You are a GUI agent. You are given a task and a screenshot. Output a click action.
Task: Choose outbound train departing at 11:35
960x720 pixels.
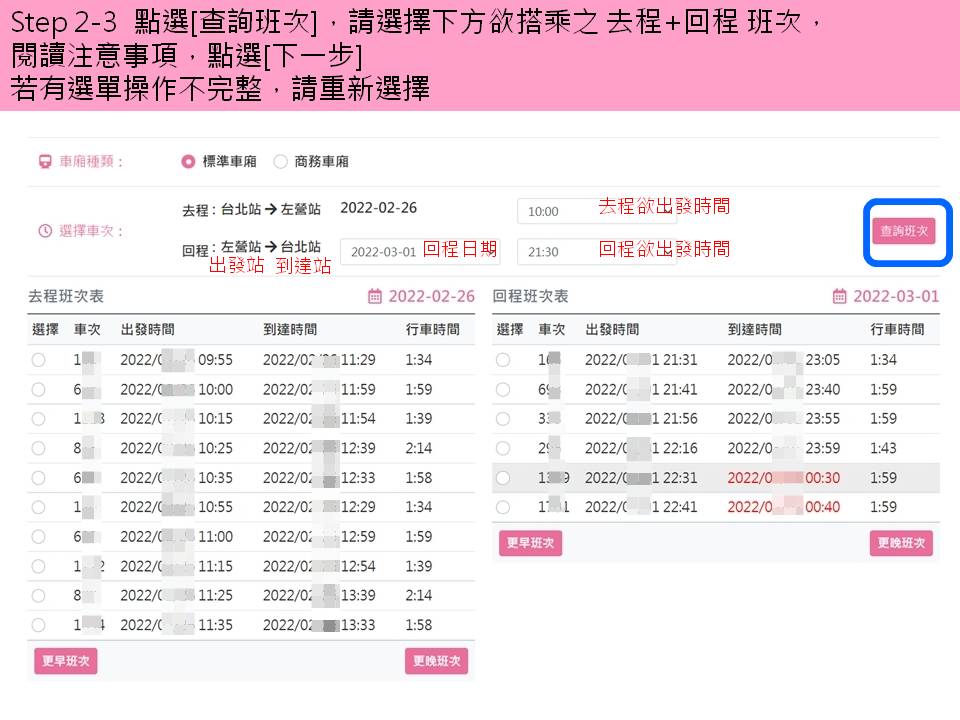click(x=39, y=625)
